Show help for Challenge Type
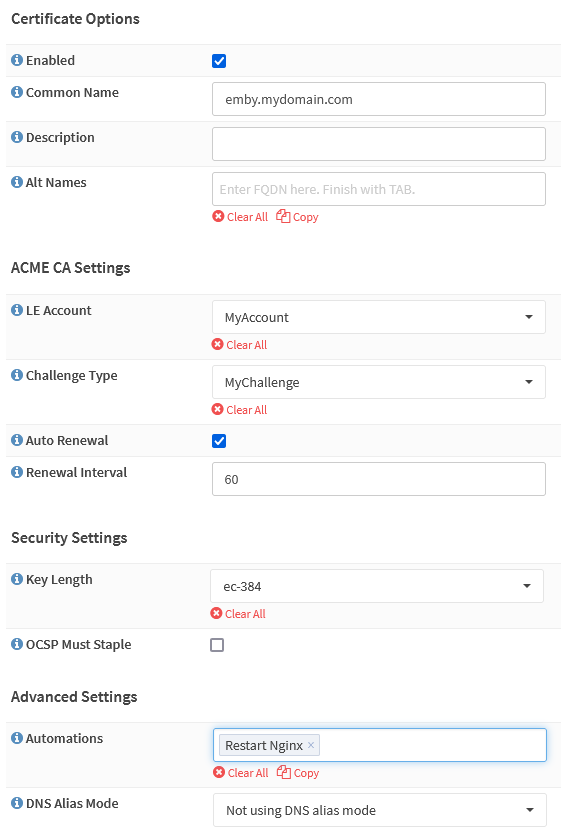 17,375
